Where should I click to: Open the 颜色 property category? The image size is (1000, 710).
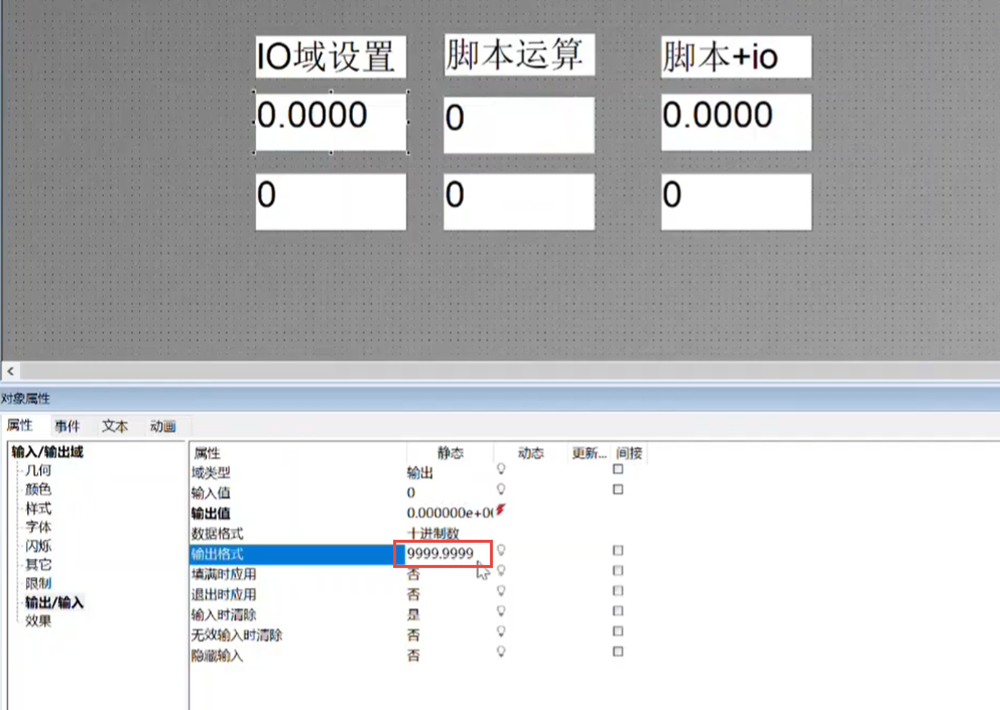pyautogui.click(x=38, y=490)
